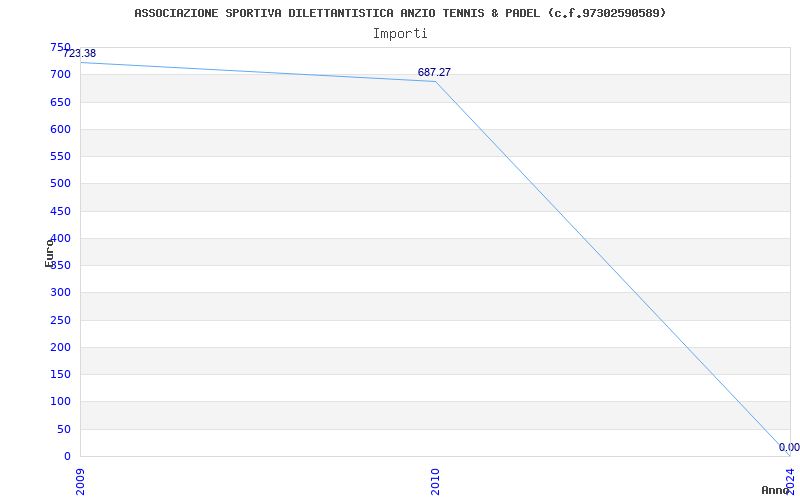
Task: Click the 650 y-axis tick label
Action: [x=60, y=102]
